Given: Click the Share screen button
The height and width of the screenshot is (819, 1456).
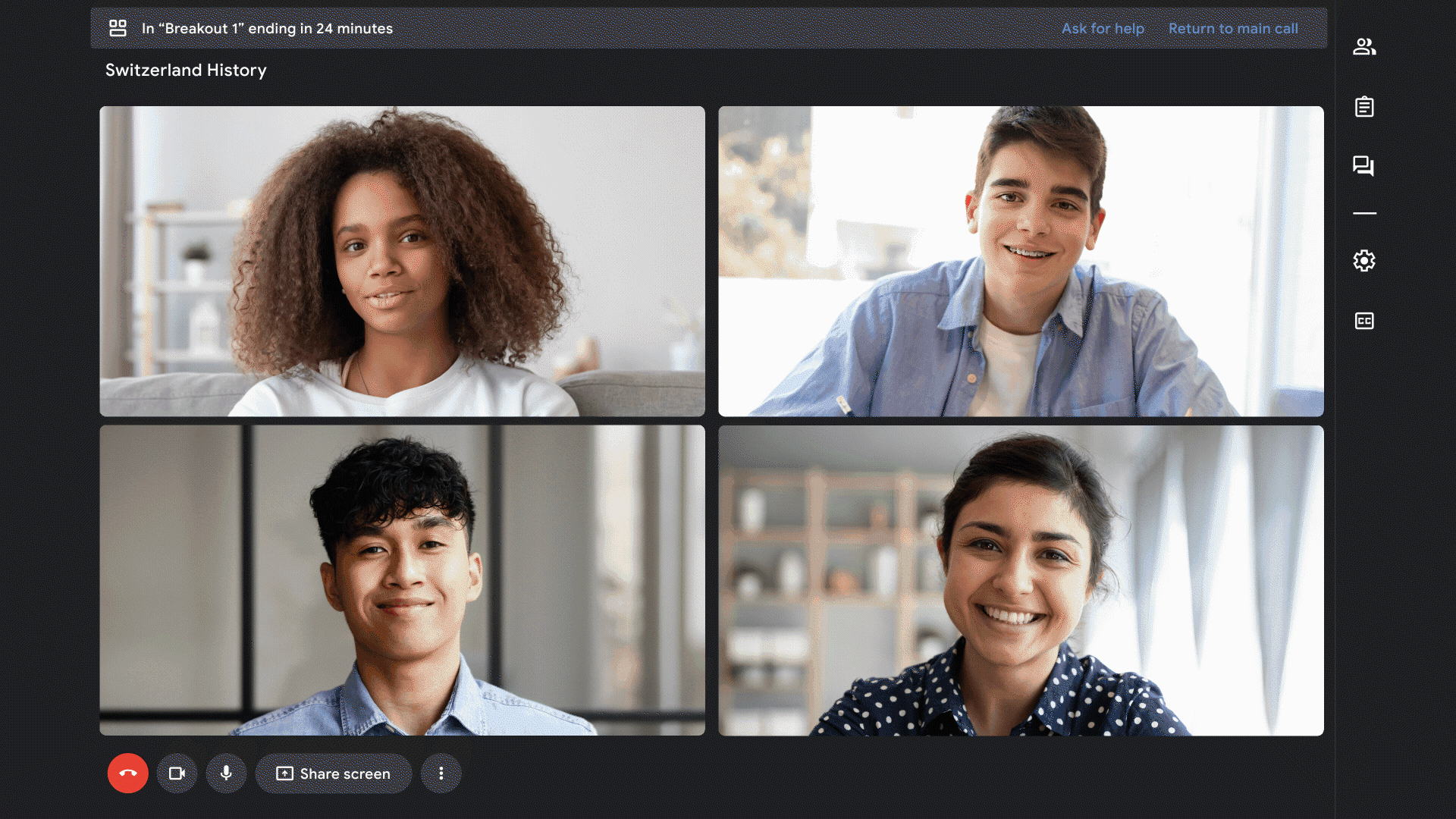Looking at the screenshot, I should pyautogui.click(x=335, y=773).
